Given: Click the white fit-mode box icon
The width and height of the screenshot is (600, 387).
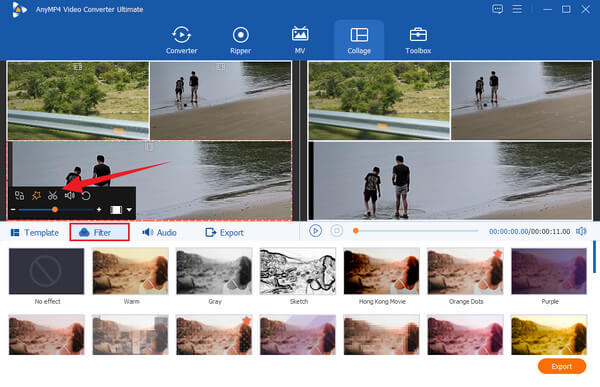Looking at the screenshot, I should point(116,210).
